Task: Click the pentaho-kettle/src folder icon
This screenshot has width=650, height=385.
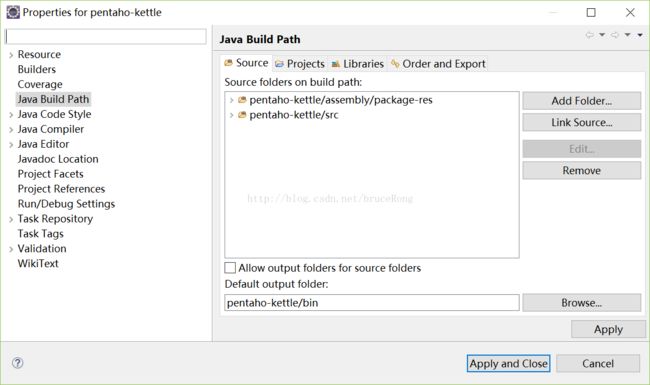Action: 242,115
